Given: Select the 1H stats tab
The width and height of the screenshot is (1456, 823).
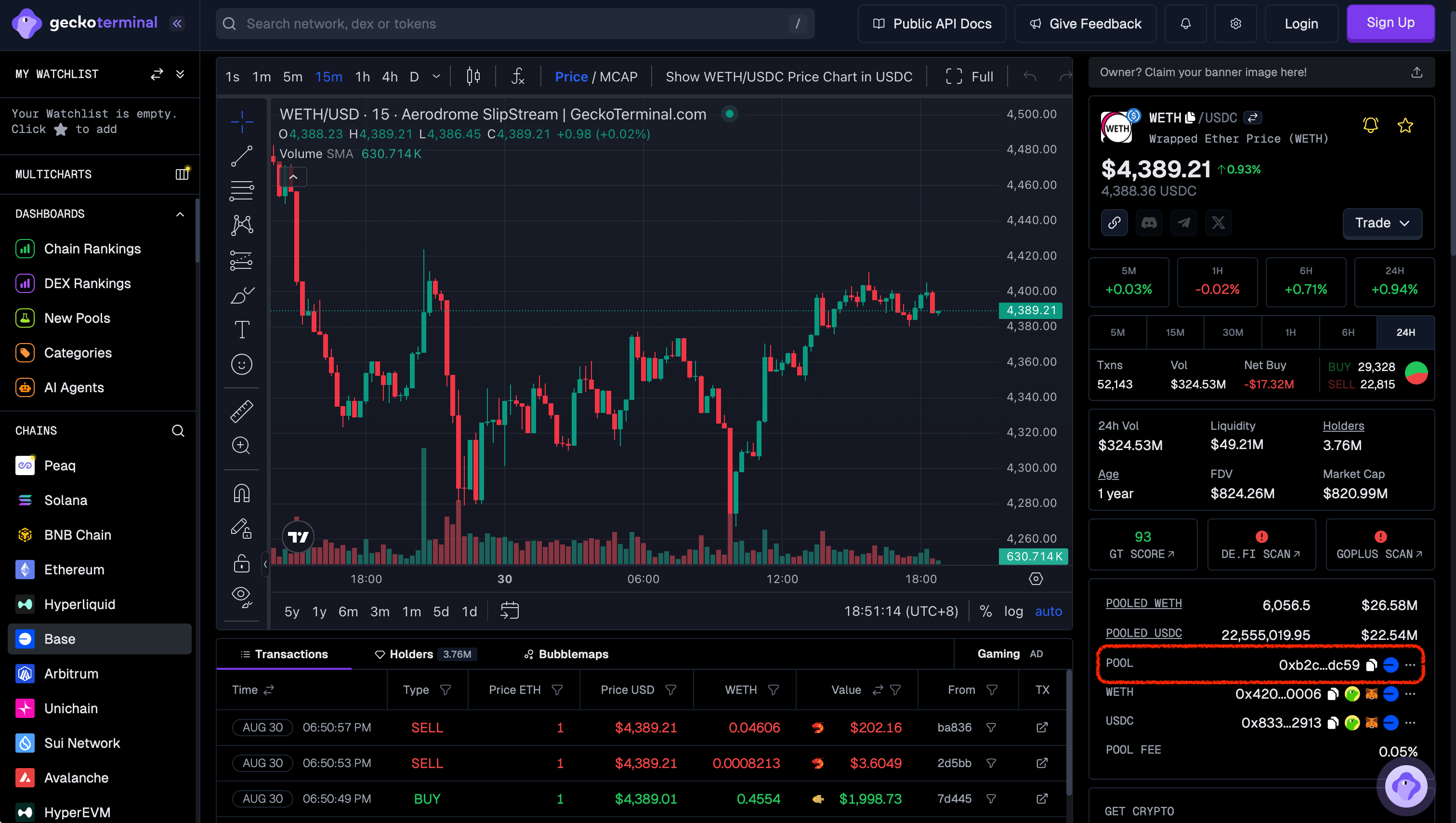Looking at the screenshot, I should pyautogui.click(x=1290, y=332).
